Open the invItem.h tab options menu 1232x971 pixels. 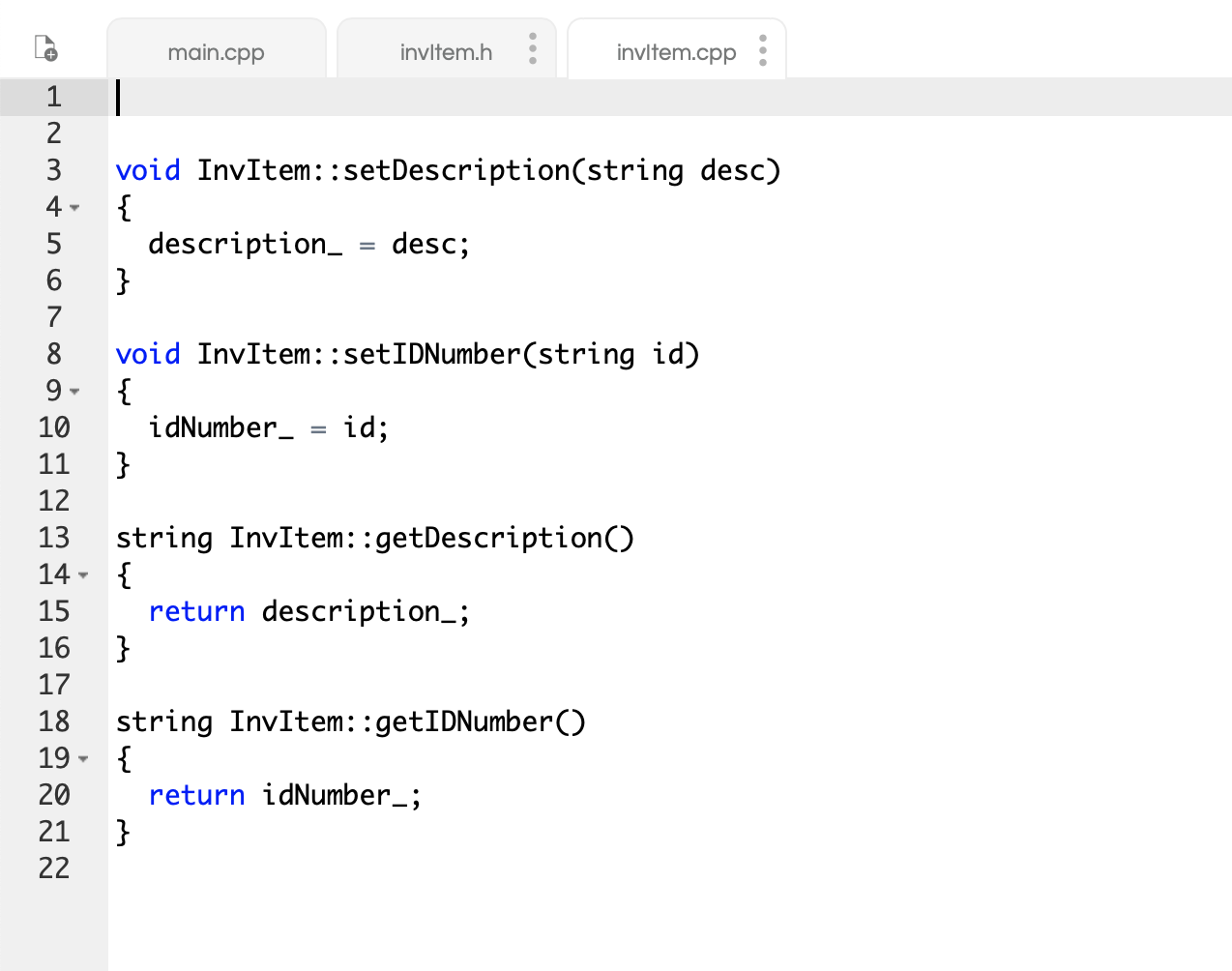pos(533,48)
